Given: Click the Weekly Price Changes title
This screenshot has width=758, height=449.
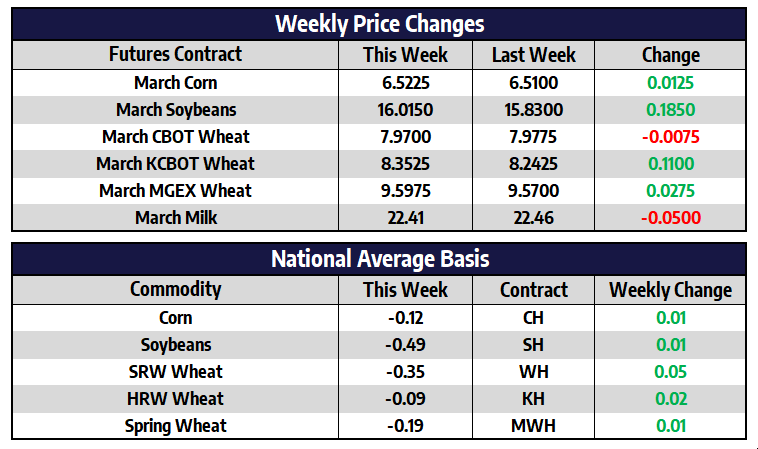Looking at the screenshot, I should click(379, 23).
